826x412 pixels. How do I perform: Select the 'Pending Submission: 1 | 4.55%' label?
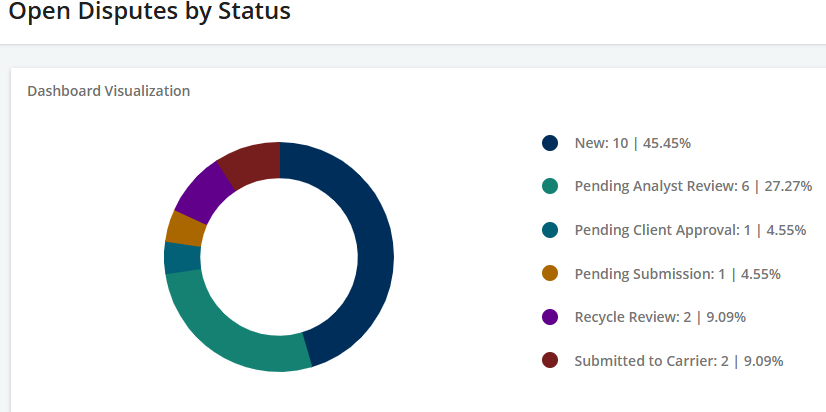677,273
